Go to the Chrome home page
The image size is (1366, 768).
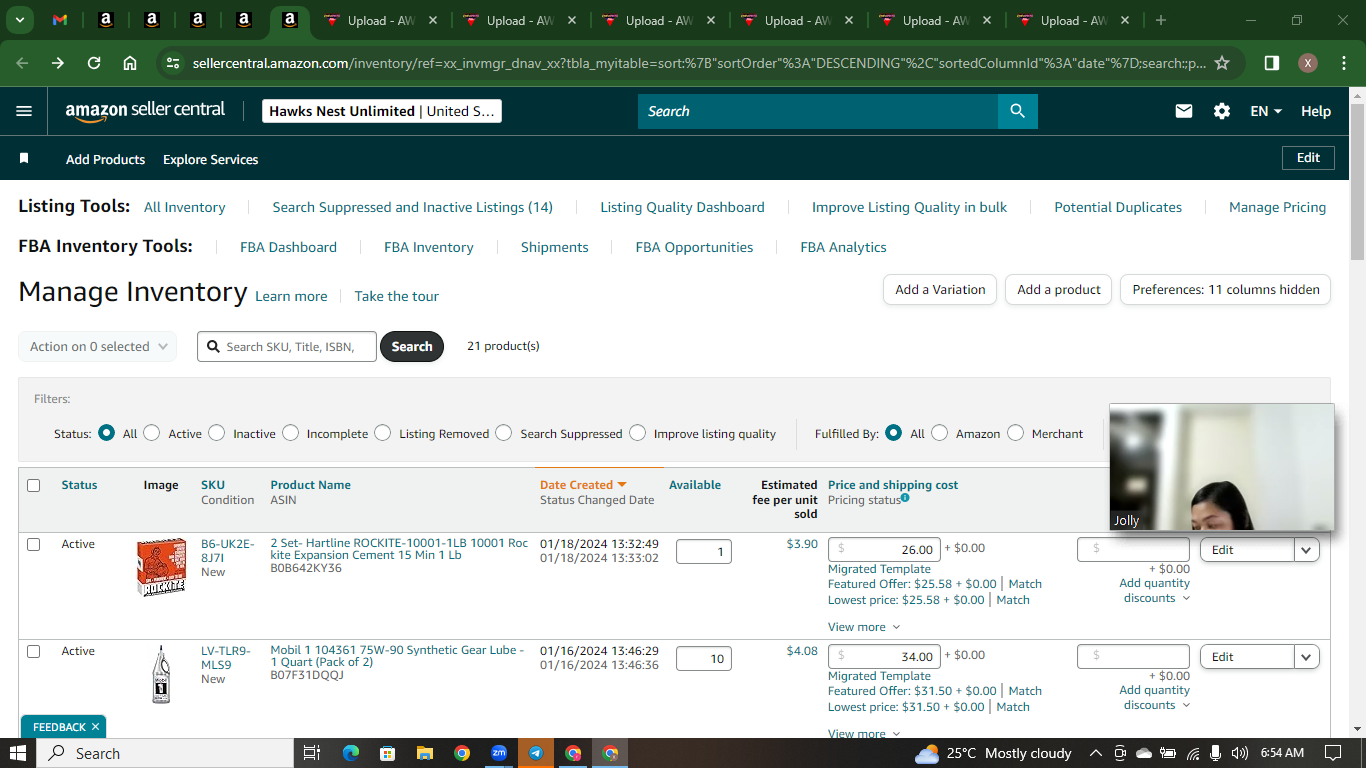coord(130,63)
